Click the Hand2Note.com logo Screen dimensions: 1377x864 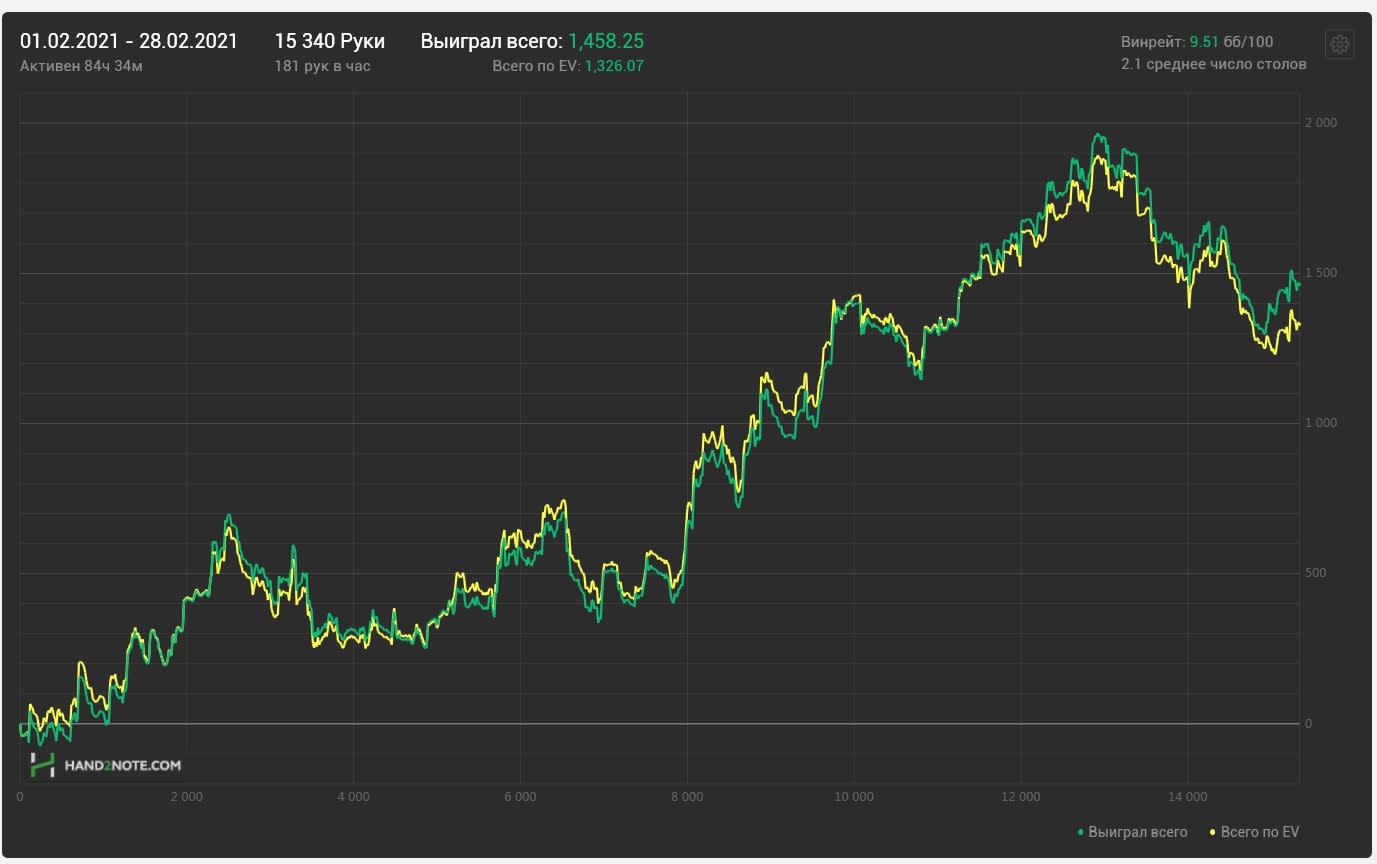[106, 765]
